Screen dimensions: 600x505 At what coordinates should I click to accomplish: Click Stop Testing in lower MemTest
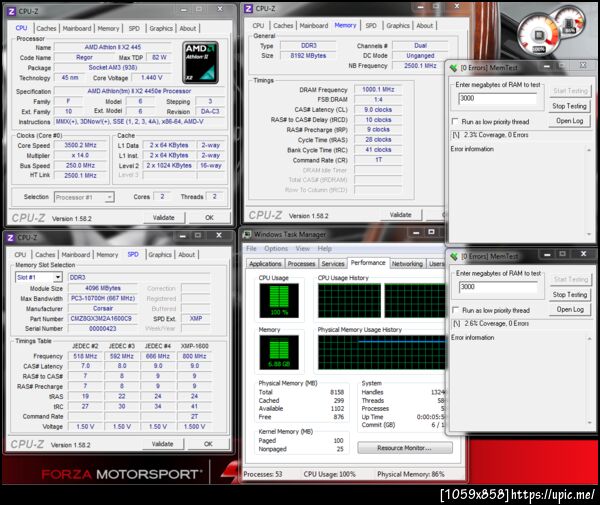(570, 295)
